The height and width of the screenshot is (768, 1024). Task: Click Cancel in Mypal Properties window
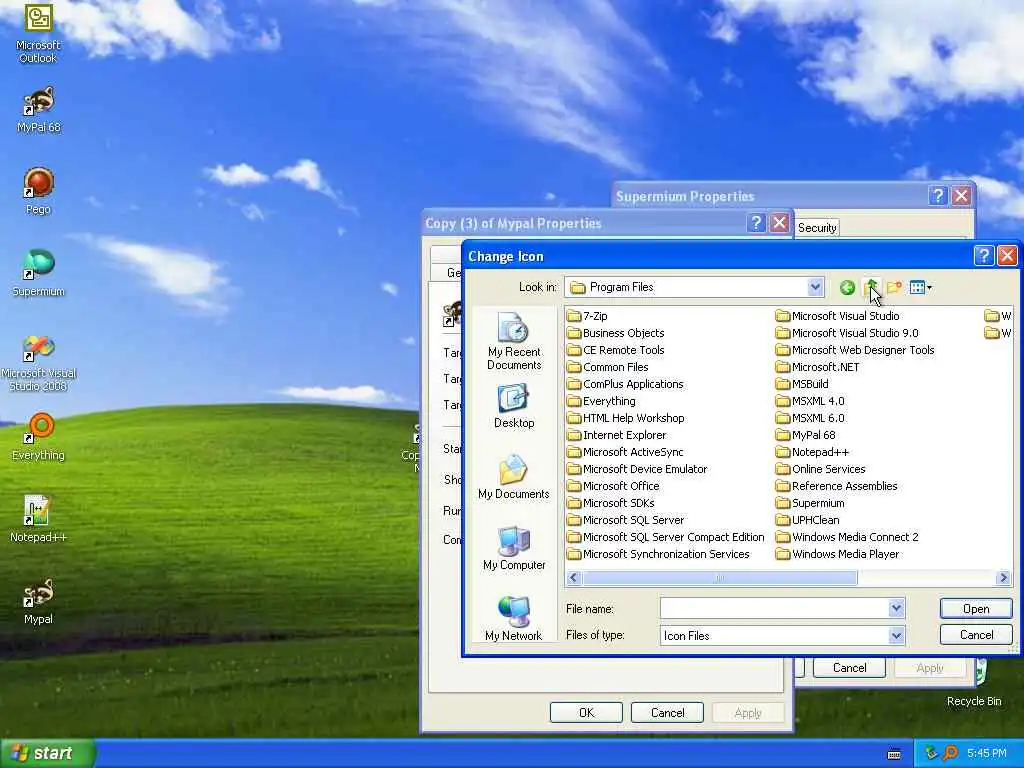click(667, 712)
